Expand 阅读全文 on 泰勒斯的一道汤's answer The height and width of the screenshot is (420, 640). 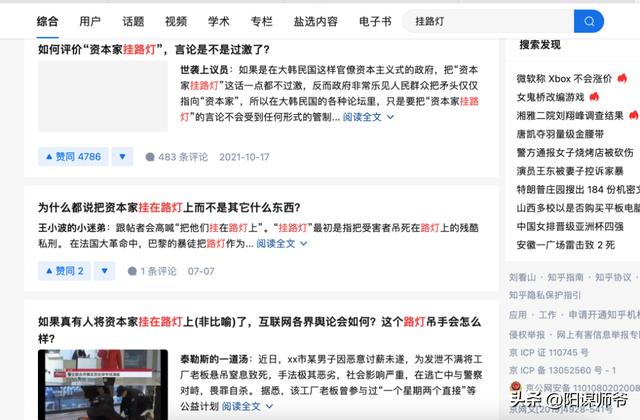click(x=247, y=407)
